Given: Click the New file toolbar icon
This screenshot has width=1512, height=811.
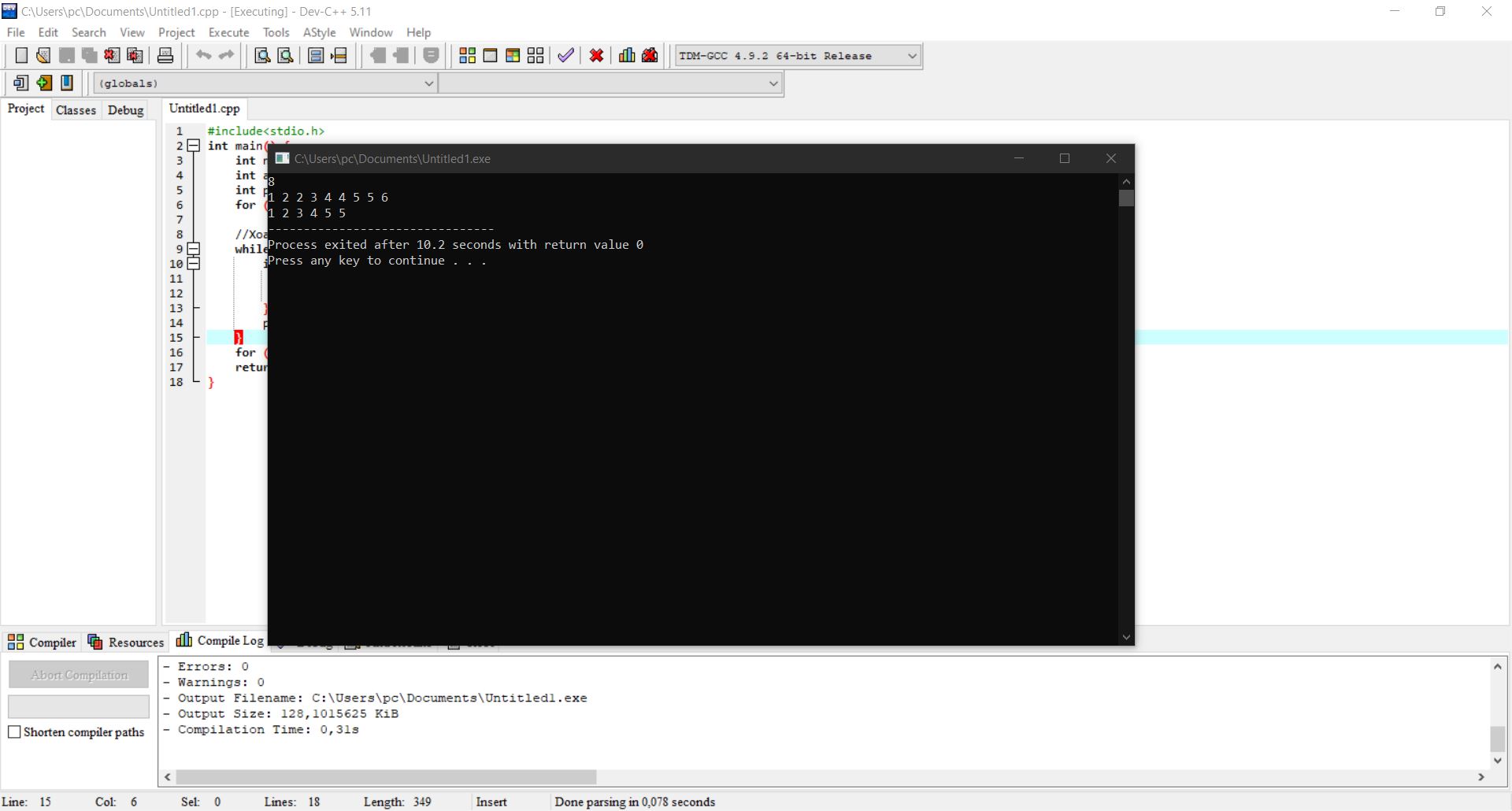Looking at the screenshot, I should click(21, 55).
